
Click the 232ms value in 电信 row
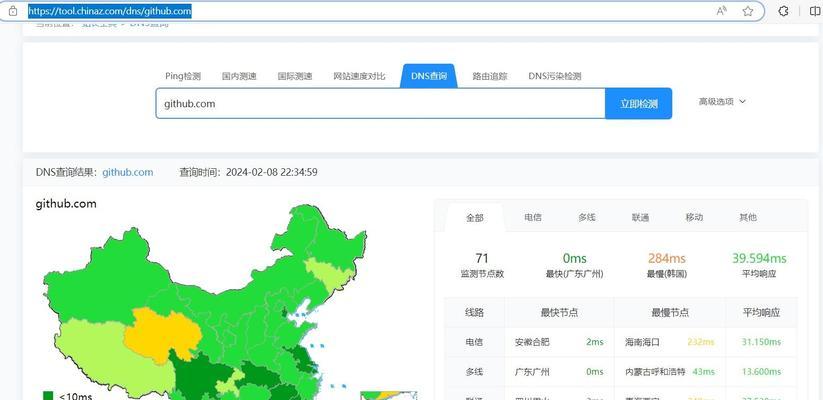[x=701, y=342]
